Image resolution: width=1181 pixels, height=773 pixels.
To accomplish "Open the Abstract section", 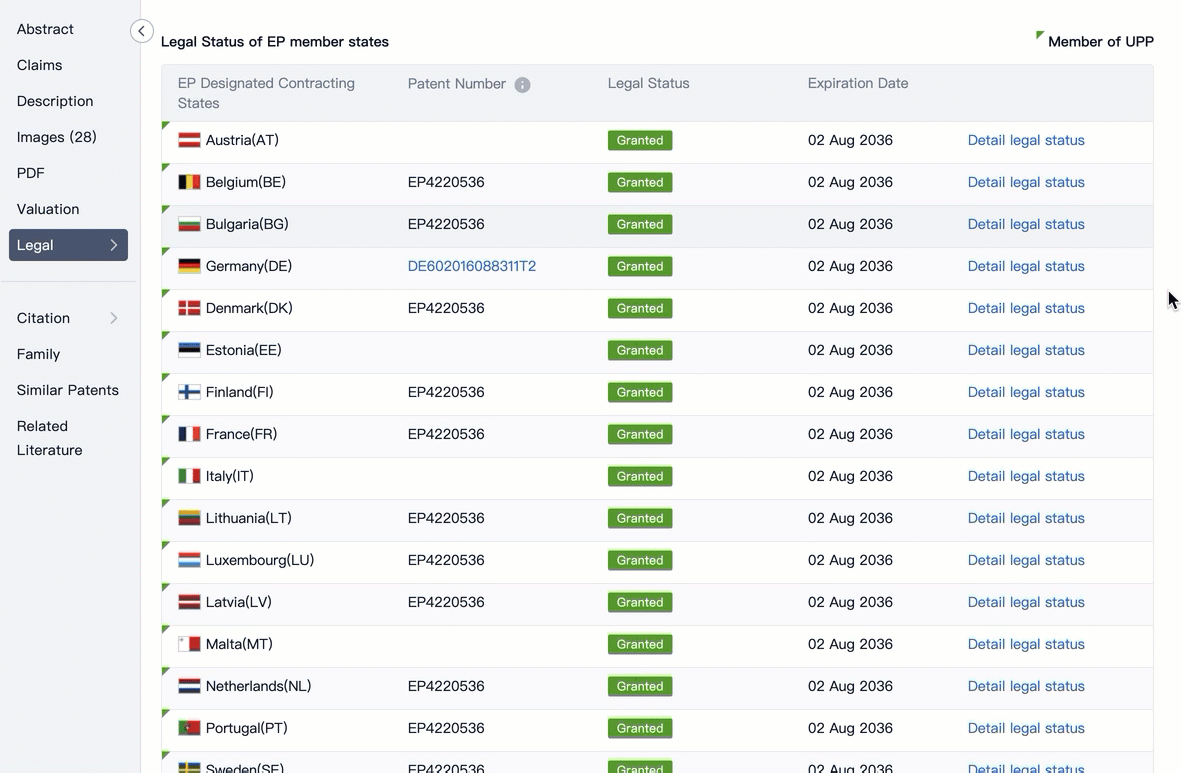I will [x=45, y=29].
